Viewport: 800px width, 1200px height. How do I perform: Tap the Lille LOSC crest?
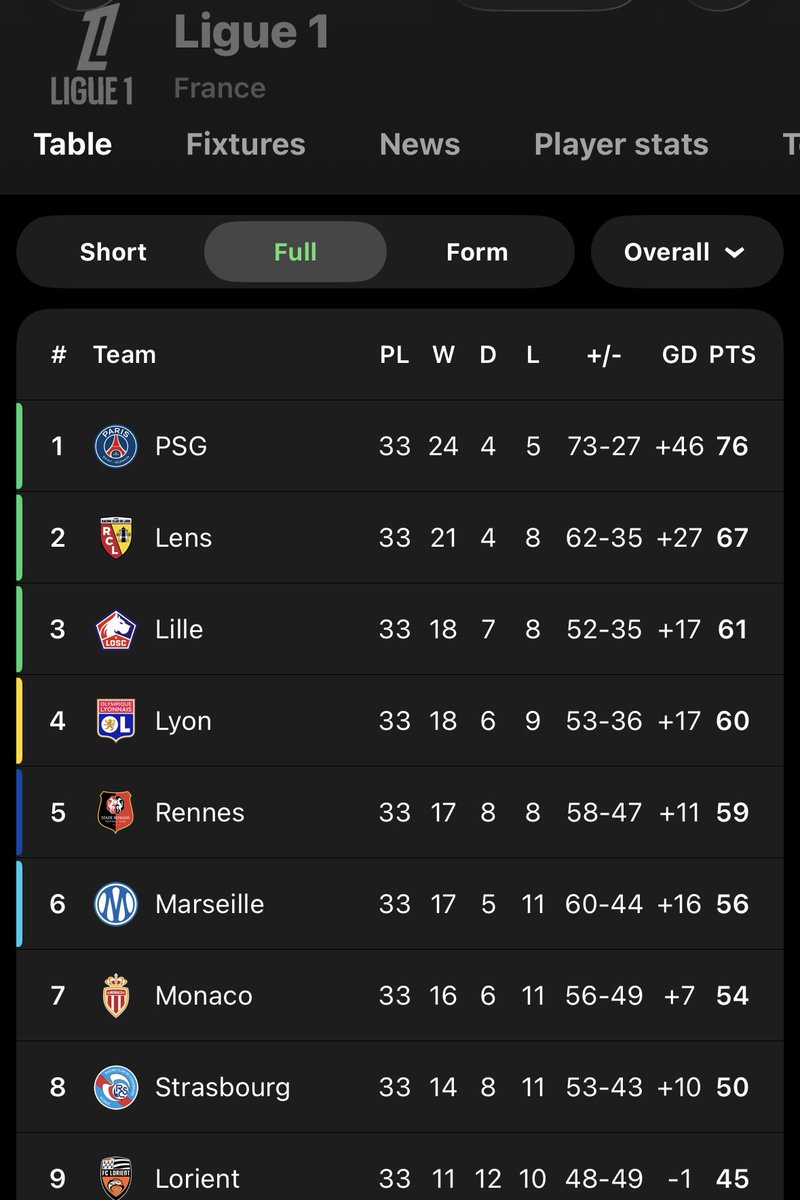point(116,629)
